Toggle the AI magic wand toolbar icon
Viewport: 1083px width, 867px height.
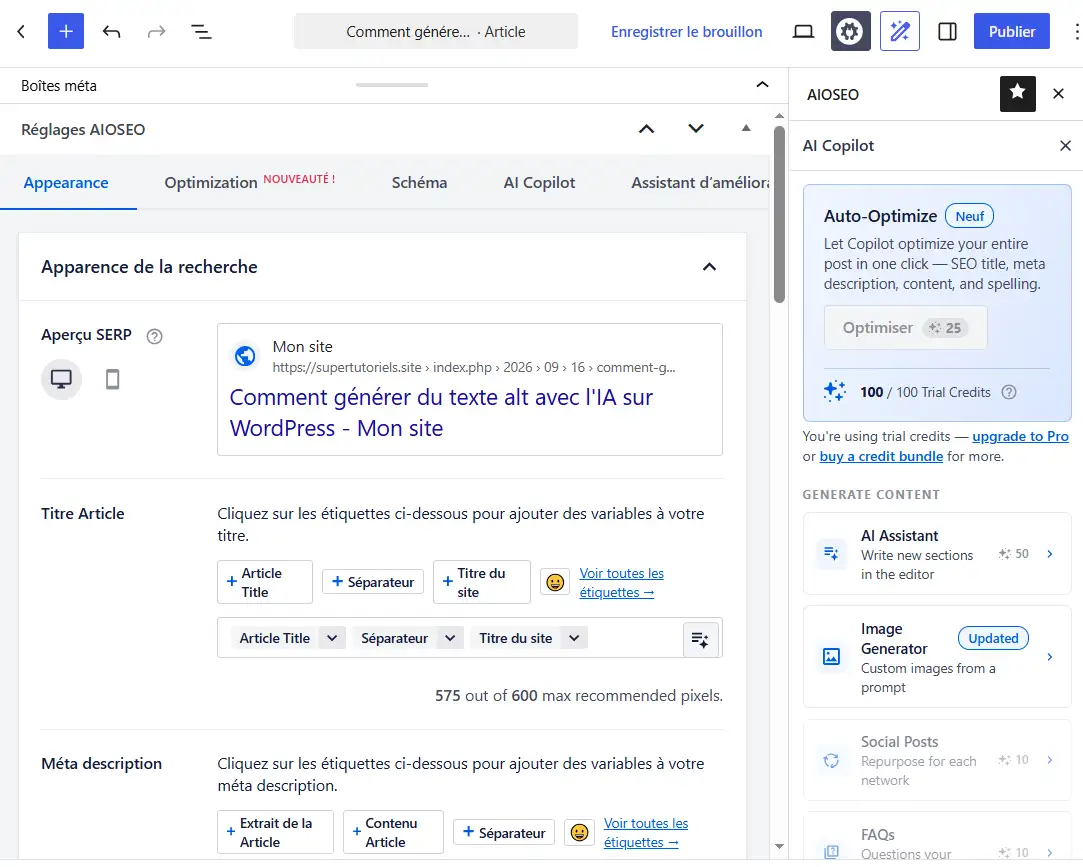(x=899, y=31)
